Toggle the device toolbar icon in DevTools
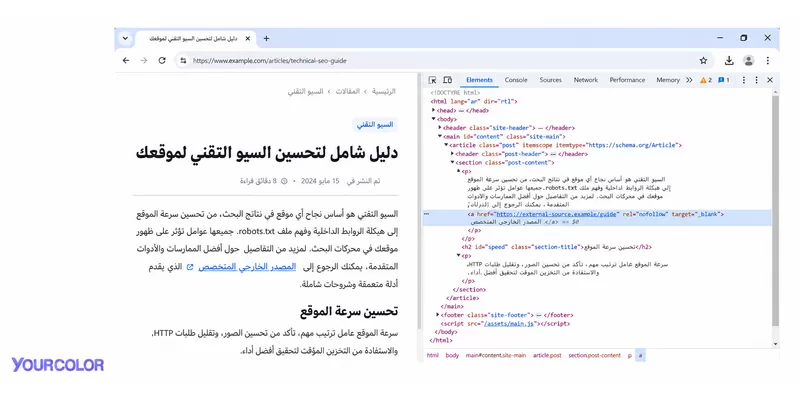Viewport: 800px width, 400px height. point(447,80)
